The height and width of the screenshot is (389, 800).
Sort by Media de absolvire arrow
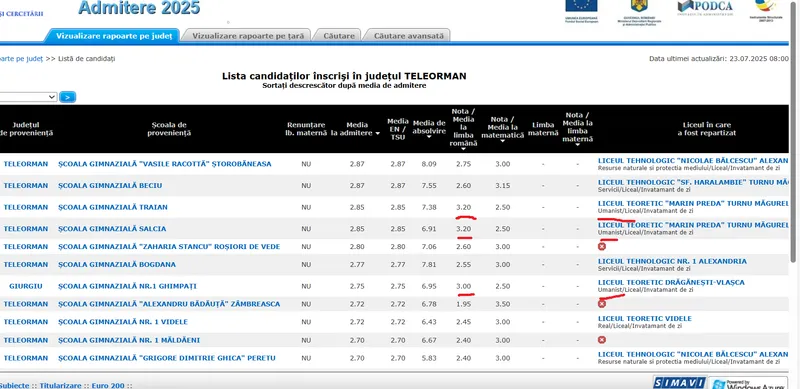coord(429,138)
